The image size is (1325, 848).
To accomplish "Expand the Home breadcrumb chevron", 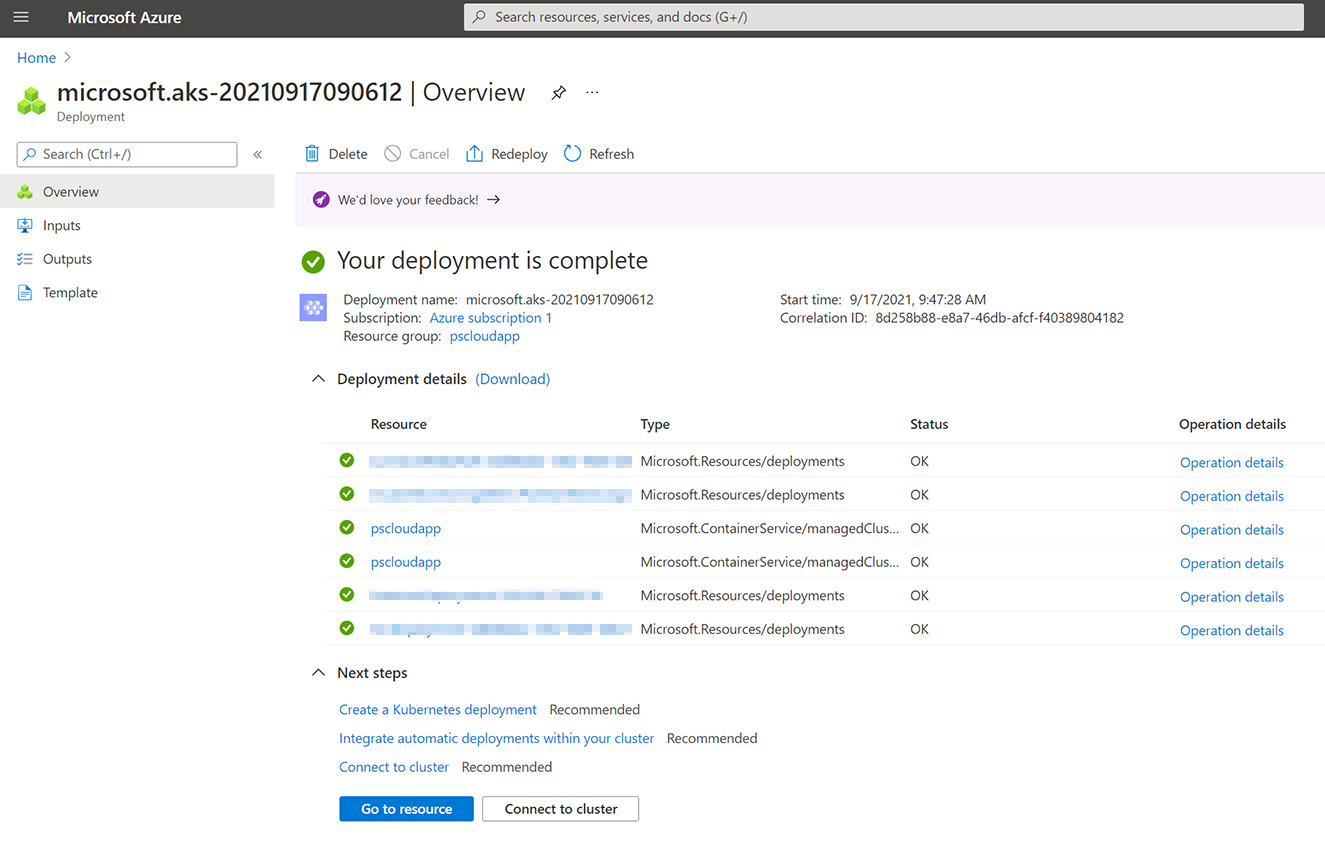I will pyautogui.click(x=68, y=58).
